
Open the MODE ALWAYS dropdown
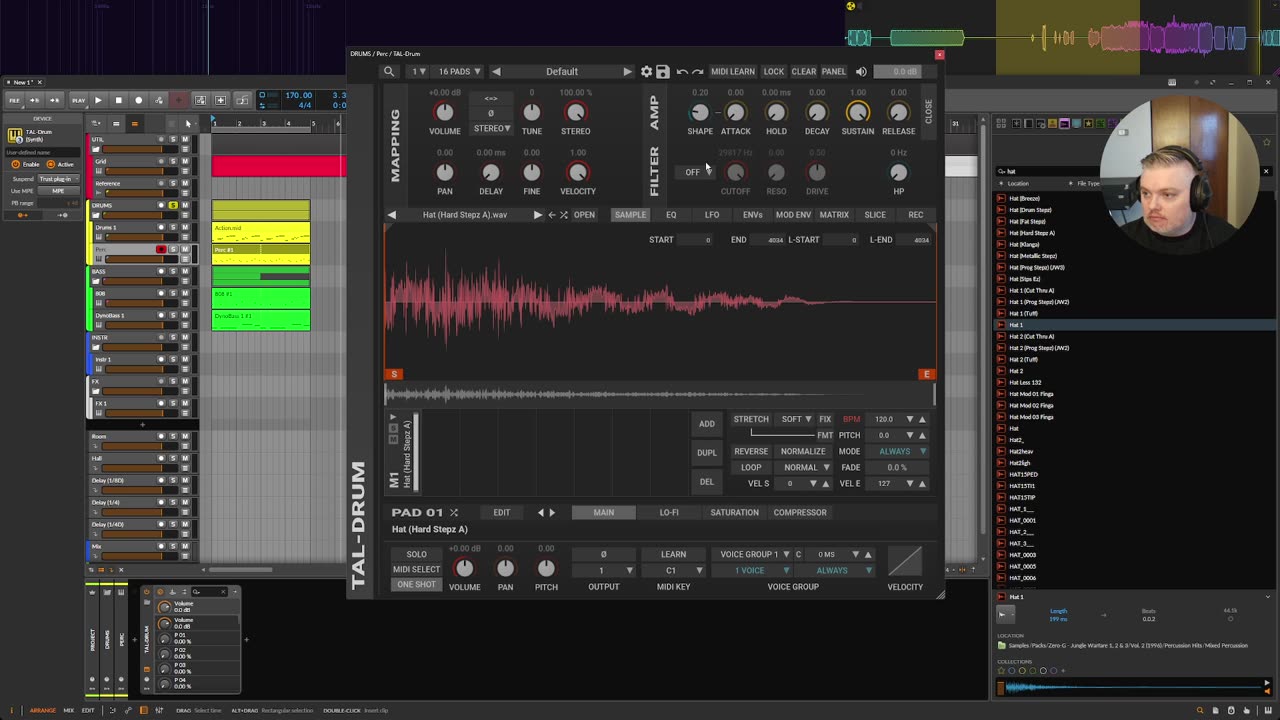(902, 451)
